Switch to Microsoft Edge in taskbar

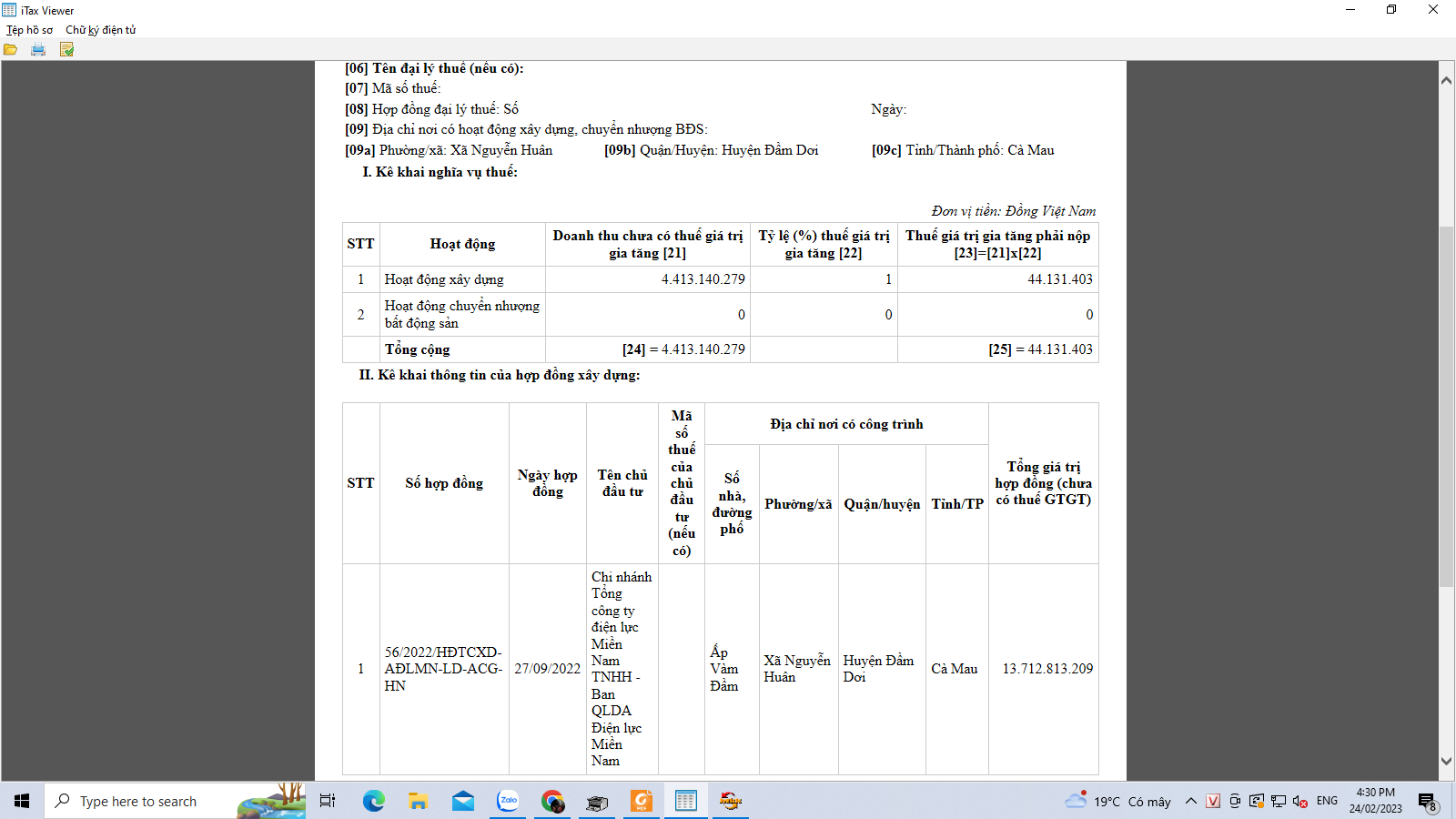click(x=373, y=801)
